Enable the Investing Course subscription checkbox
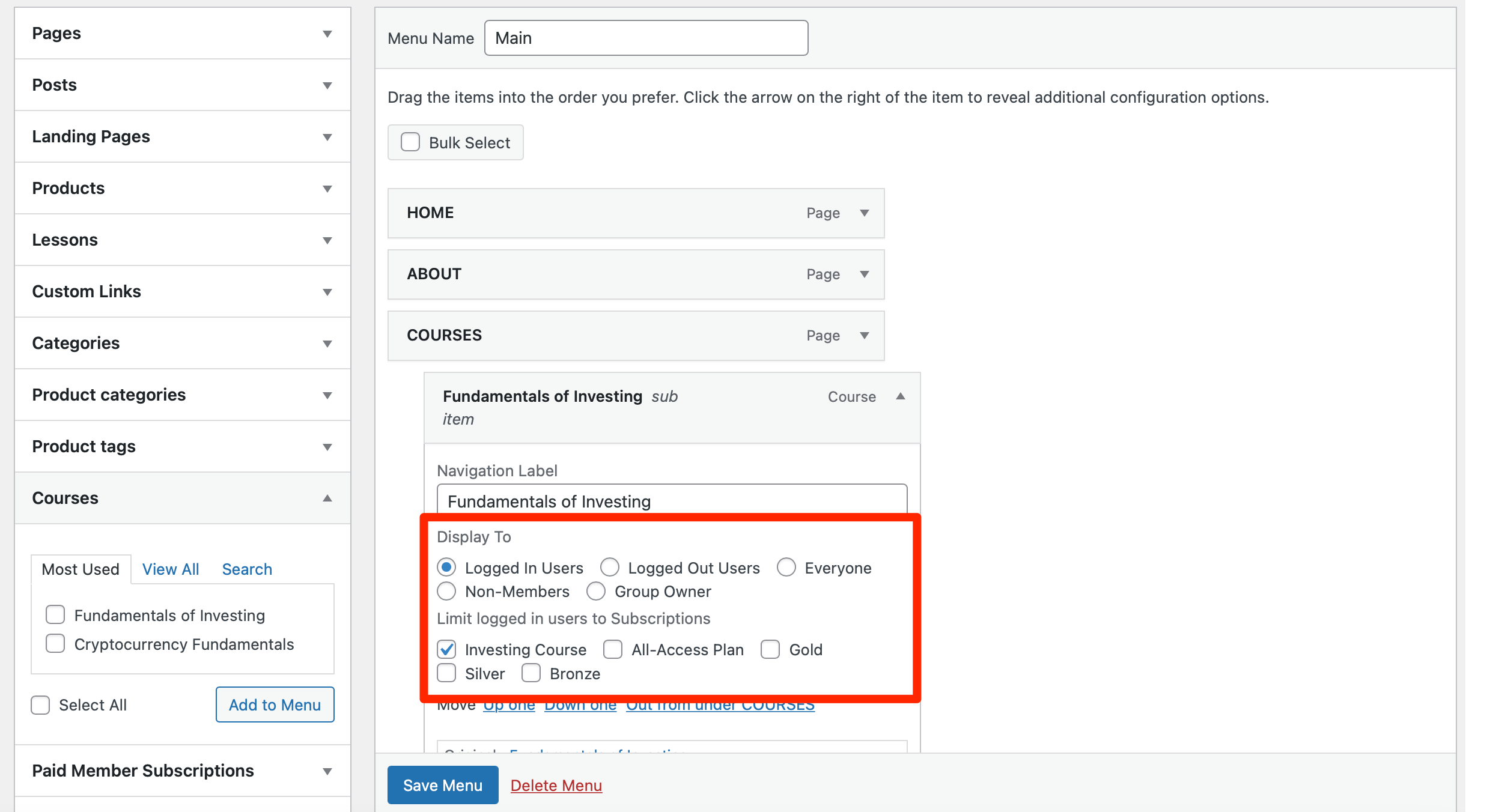The height and width of the screenshot is (812, 1490). [x=448, y=649]
